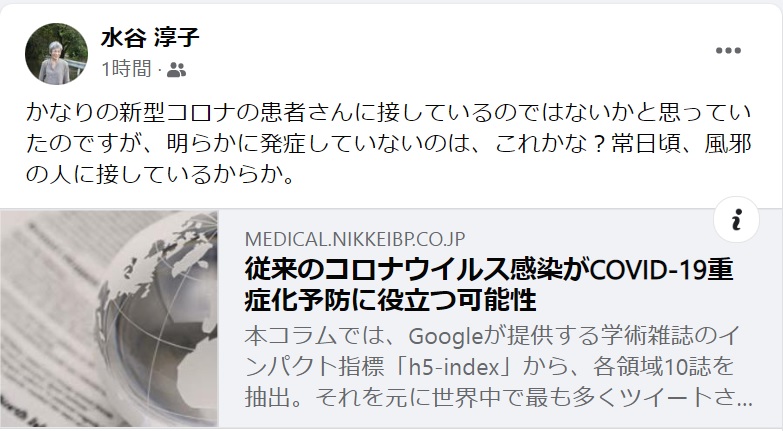Open the profile photo of 水谷 淳子

pos(56,53)
